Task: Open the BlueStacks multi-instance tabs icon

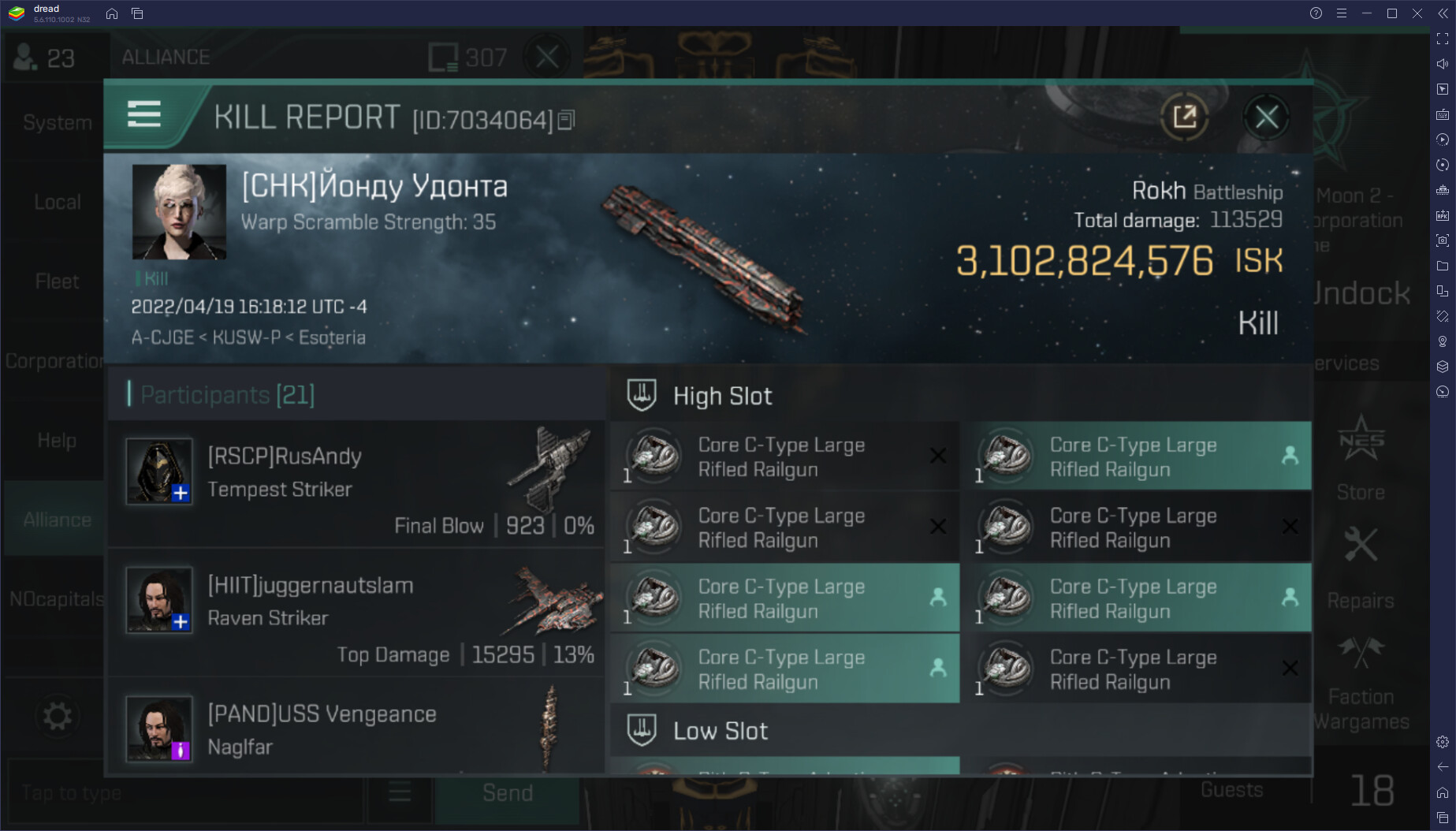Action: tap(137, 13)
